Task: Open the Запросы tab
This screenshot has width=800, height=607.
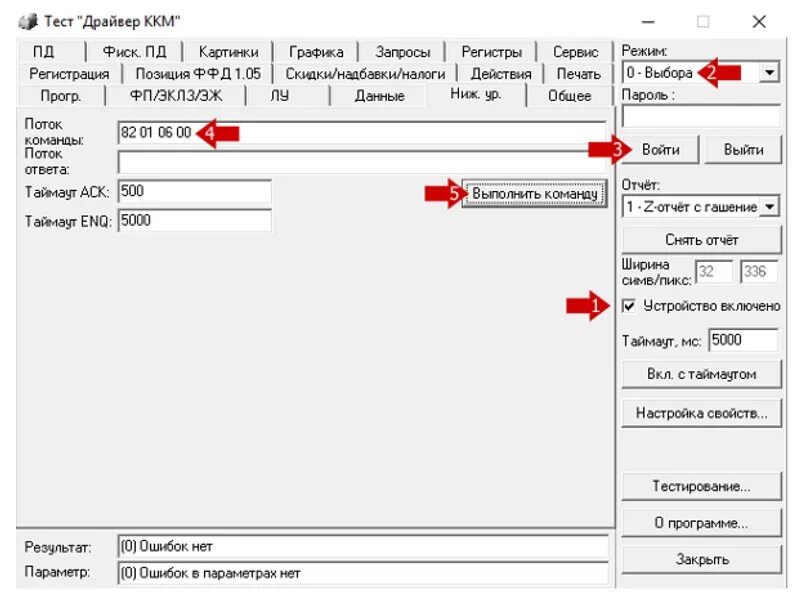Action: click(x=403, y=52)
